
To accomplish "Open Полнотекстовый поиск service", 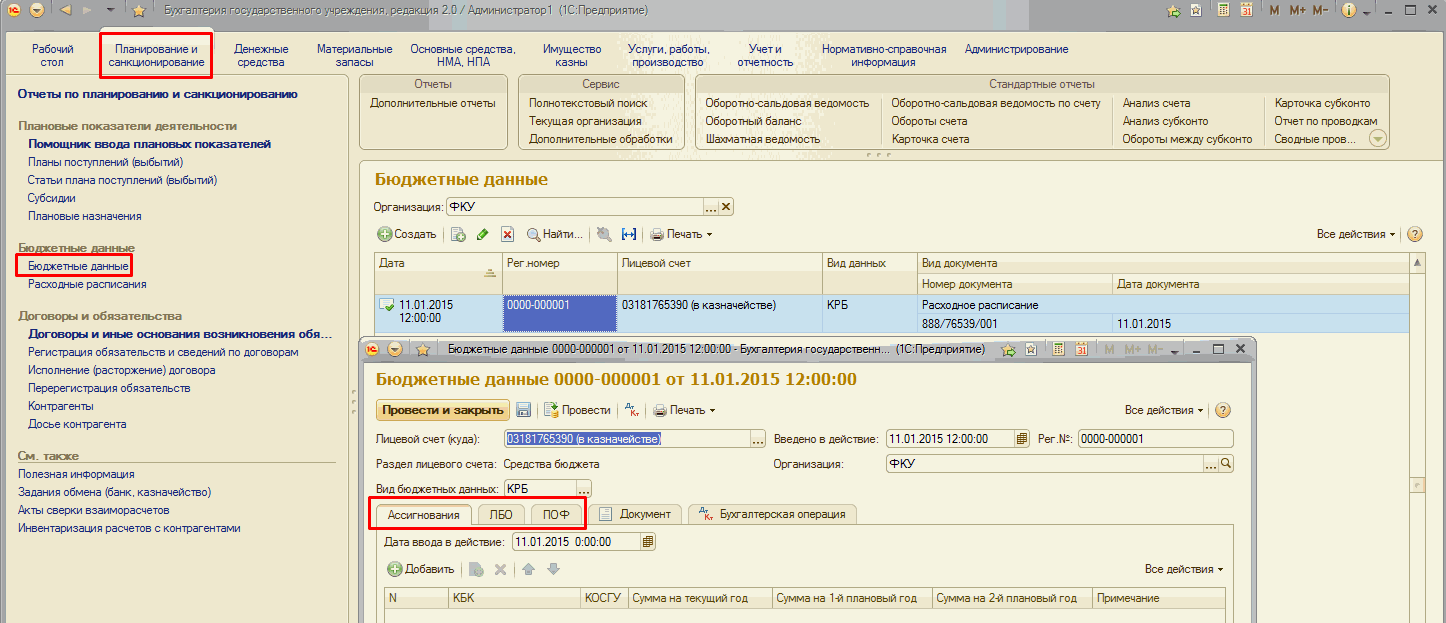I will pos(588,103).
